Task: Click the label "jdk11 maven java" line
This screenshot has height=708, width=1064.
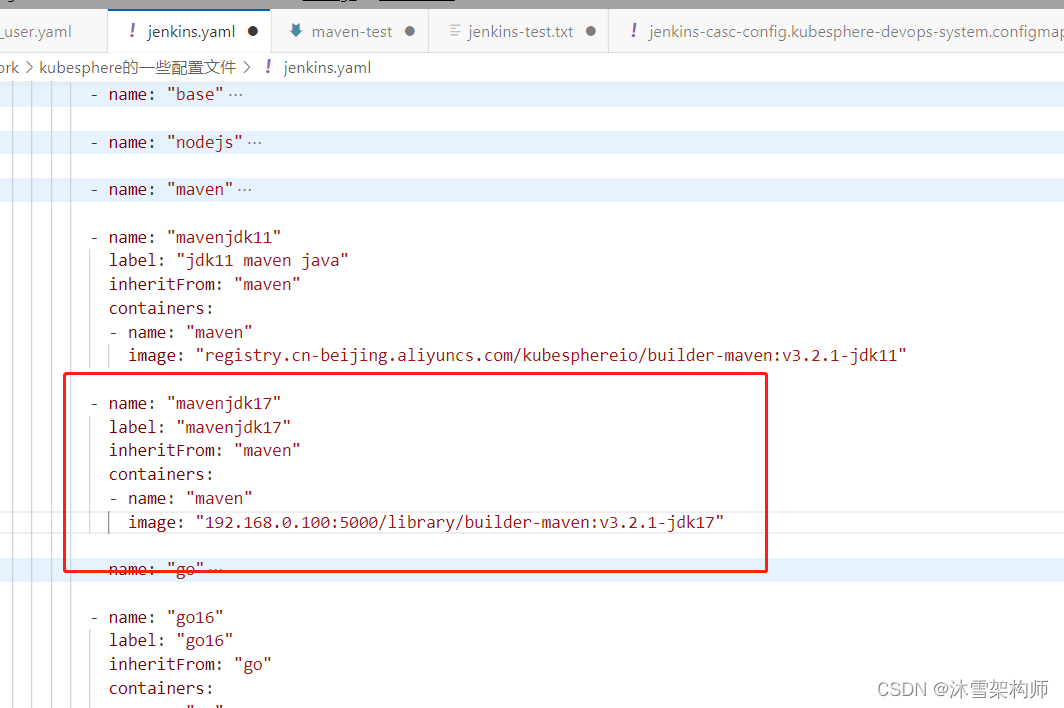Action: point(229,261)
